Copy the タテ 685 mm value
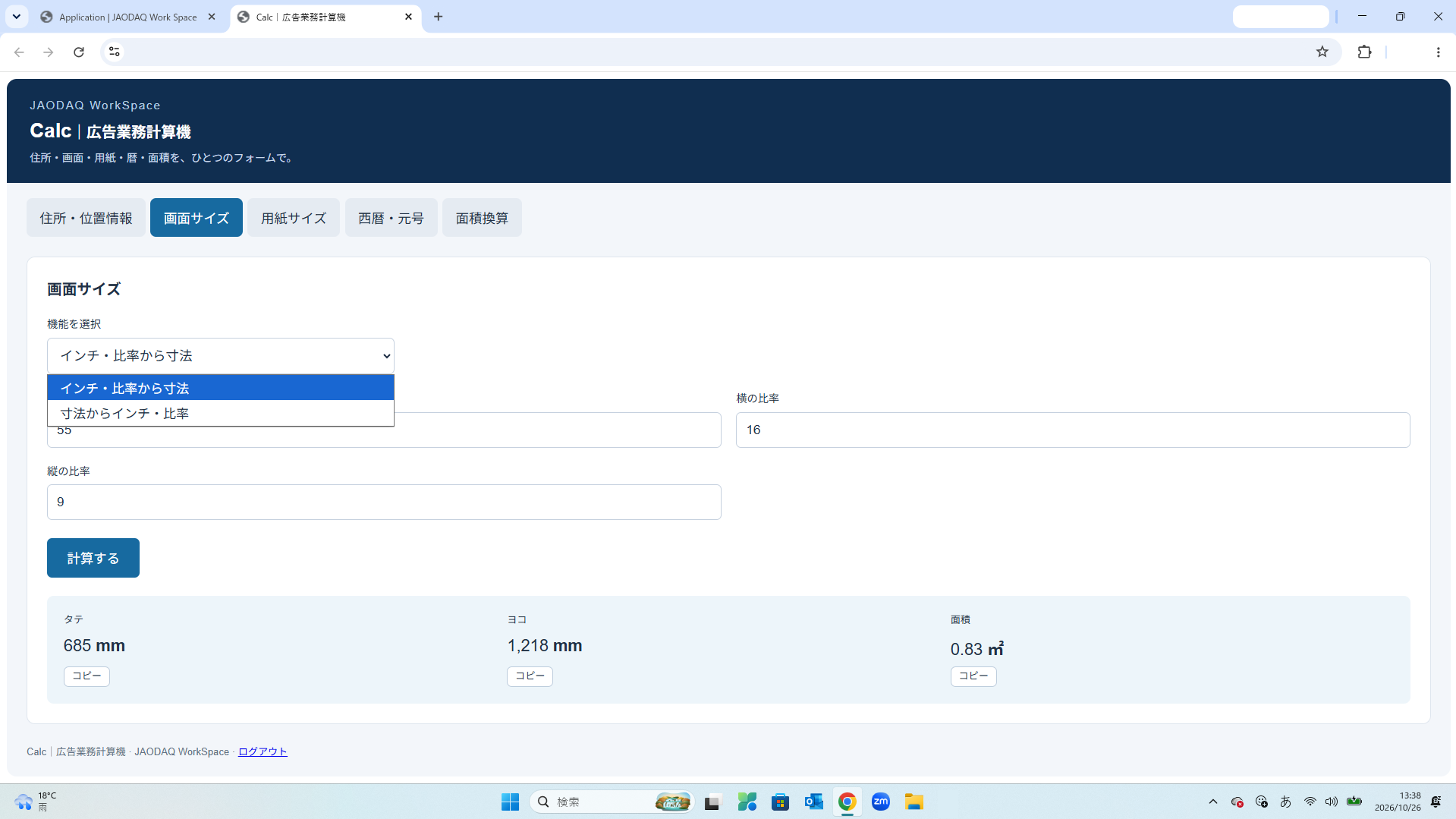 (x=86, y=676)
